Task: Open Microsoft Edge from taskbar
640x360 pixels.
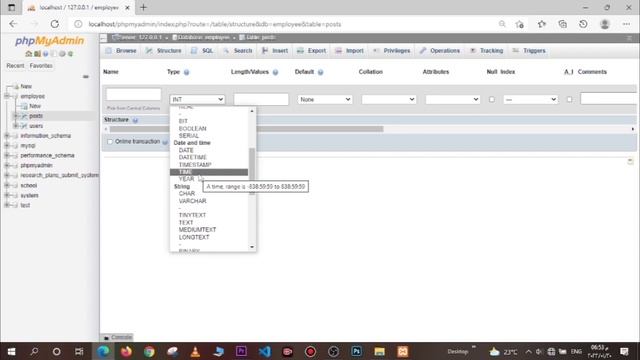Action: [103, 351]
